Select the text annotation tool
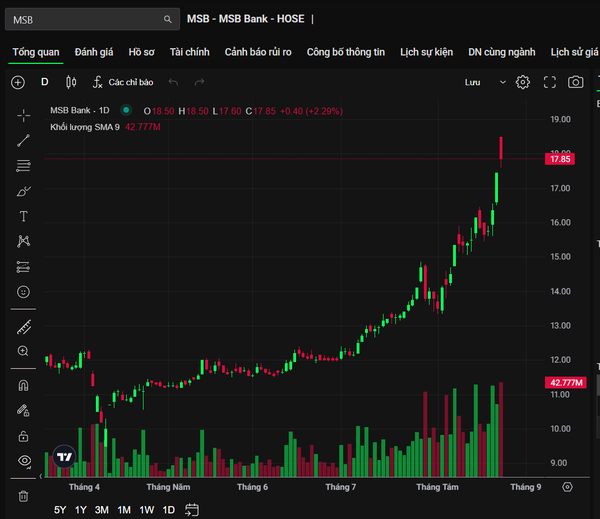The image size is (600, 519). point(23,216)
